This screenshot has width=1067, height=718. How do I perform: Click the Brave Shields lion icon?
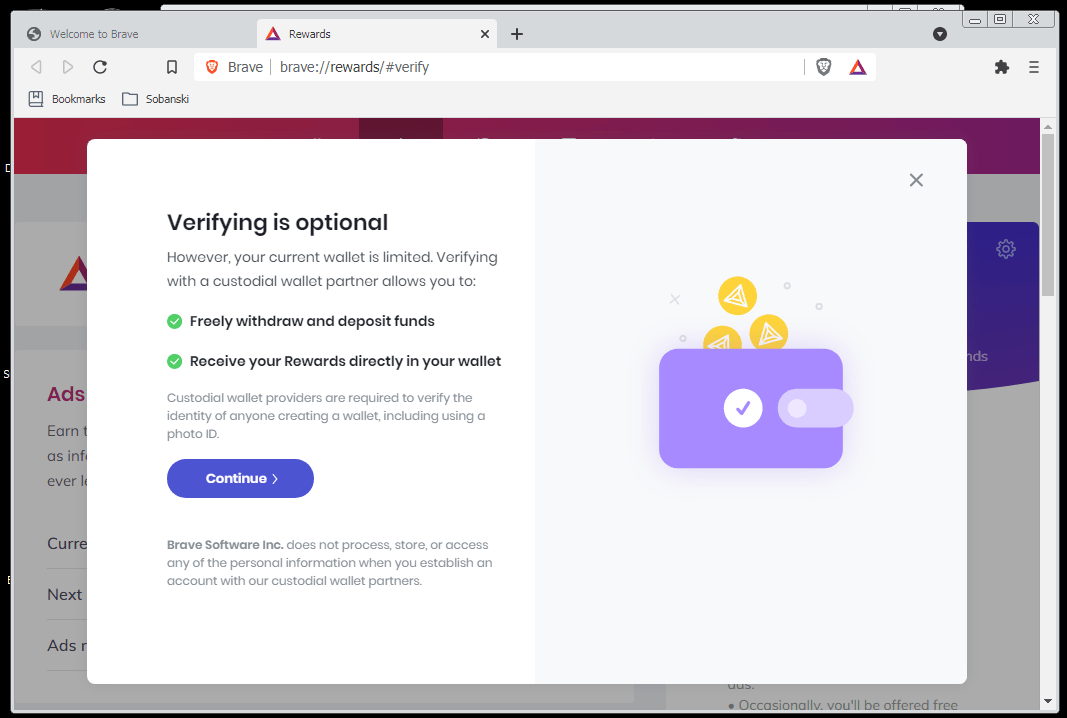coord(823,67)
